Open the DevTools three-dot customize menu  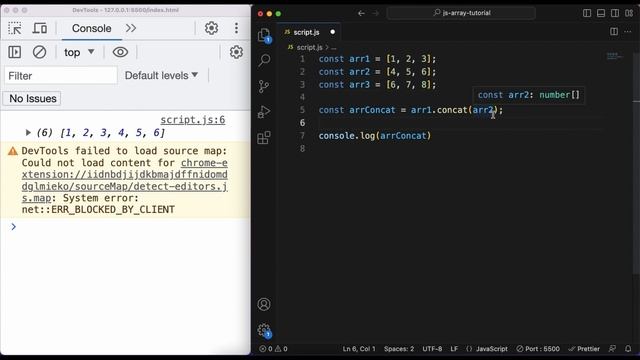(236, 28)
